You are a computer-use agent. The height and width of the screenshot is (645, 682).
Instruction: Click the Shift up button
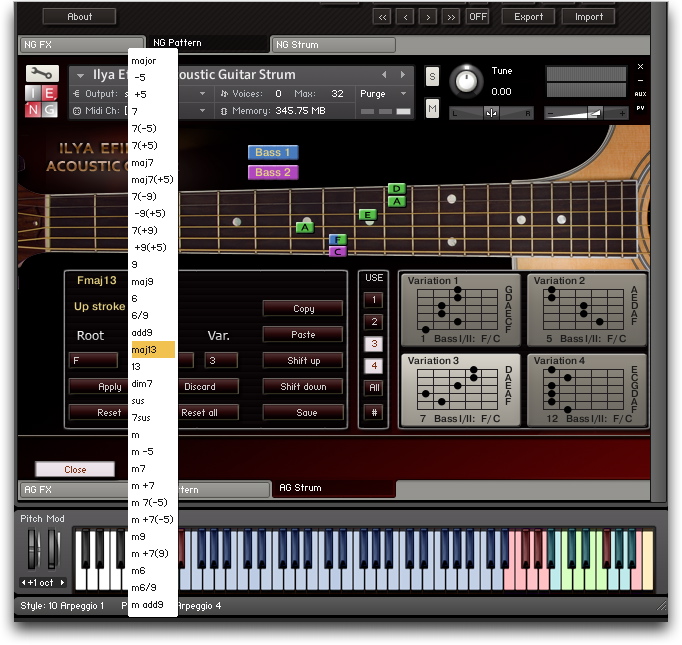click(303, 361)
